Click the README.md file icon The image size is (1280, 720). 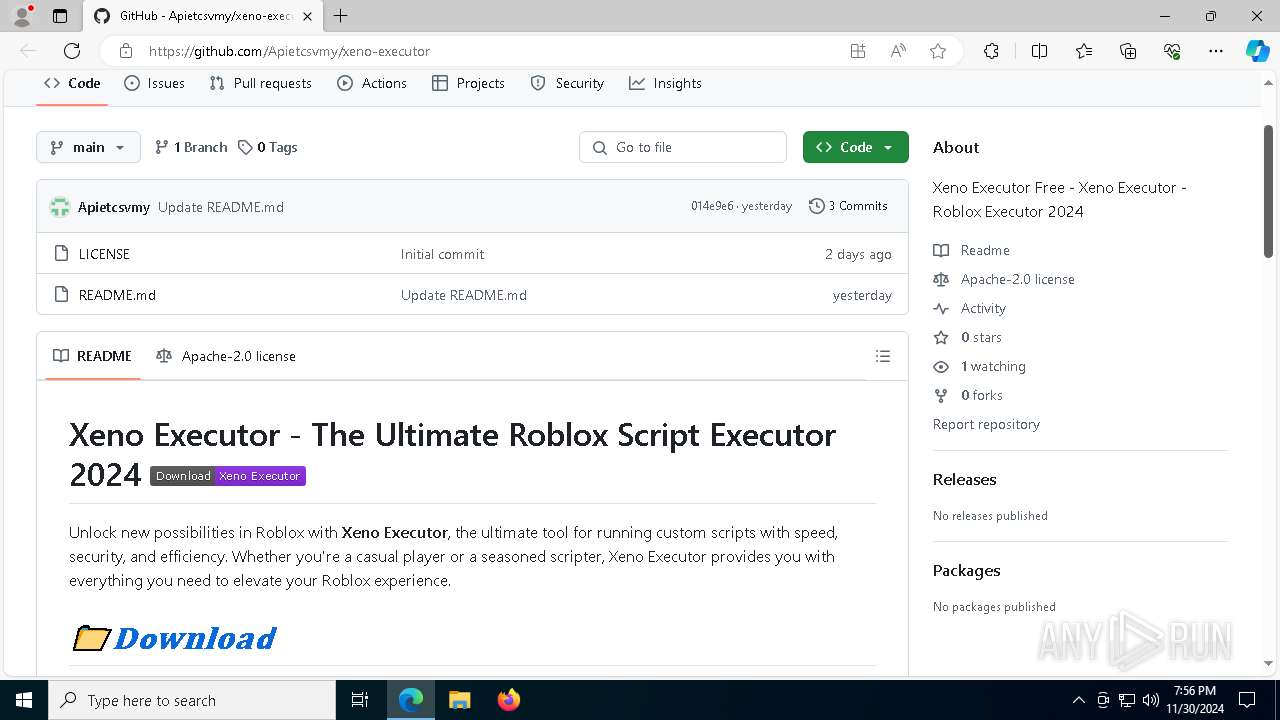click(61, 295)
